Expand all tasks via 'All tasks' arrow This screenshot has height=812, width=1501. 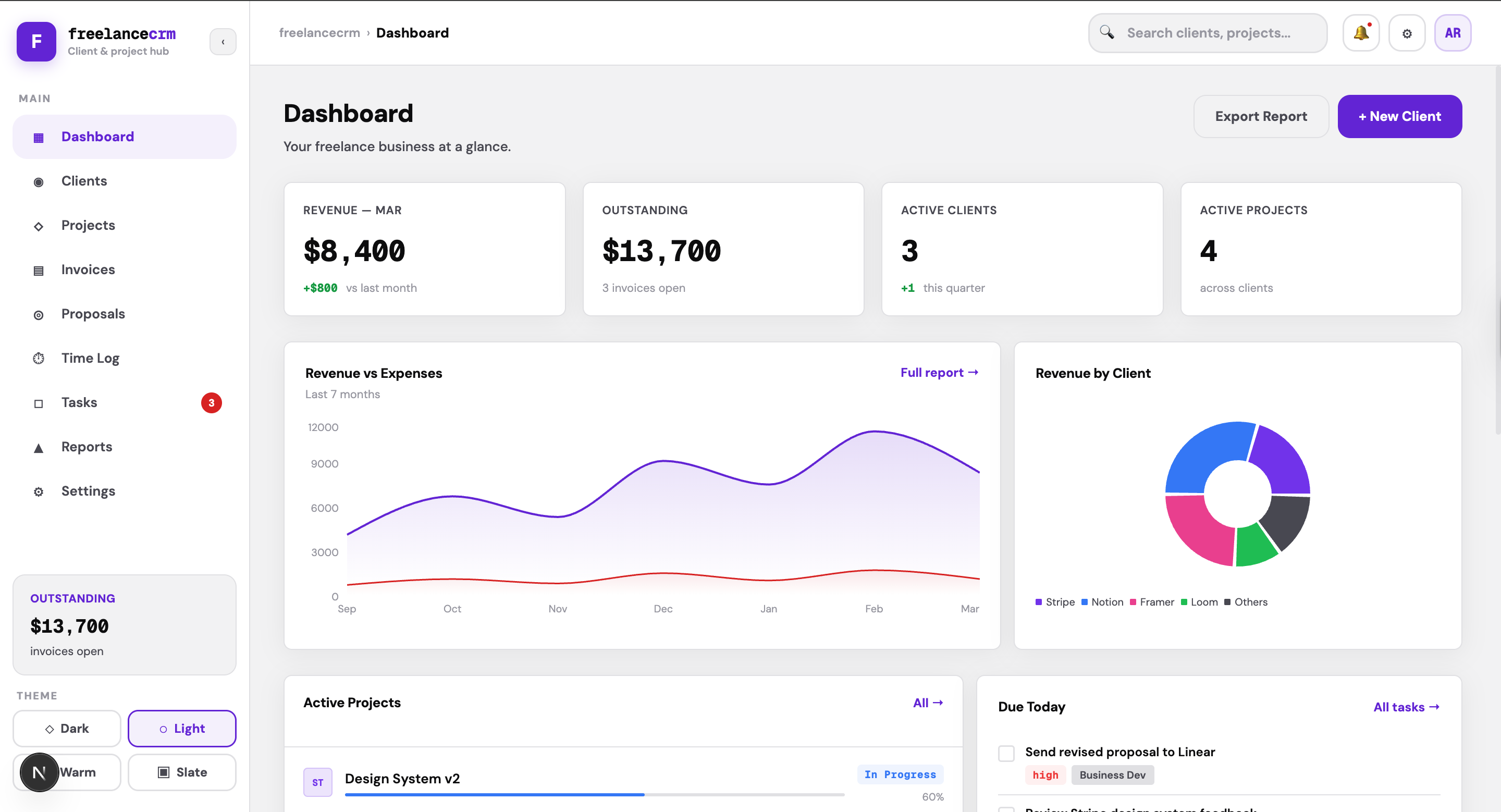pos(1406,707)
